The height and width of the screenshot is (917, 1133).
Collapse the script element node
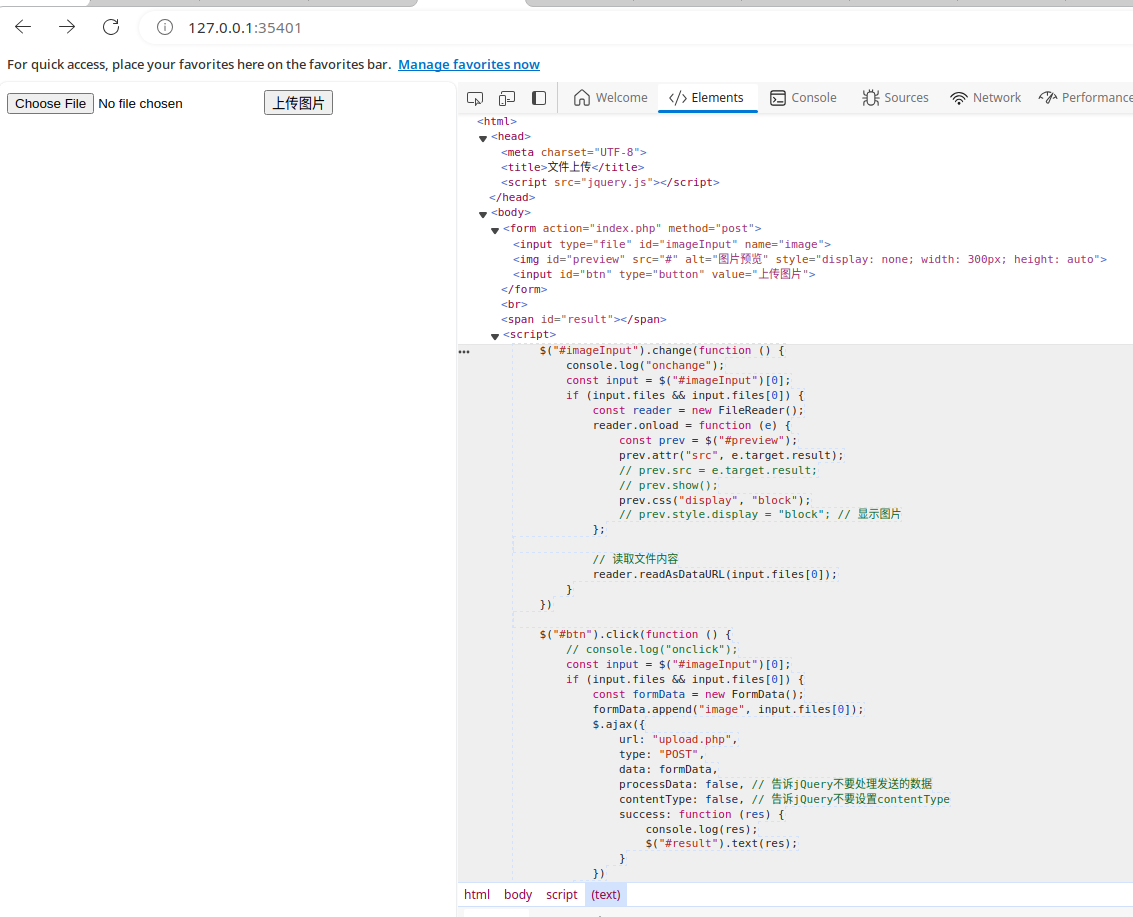click(x=495, y=336)
